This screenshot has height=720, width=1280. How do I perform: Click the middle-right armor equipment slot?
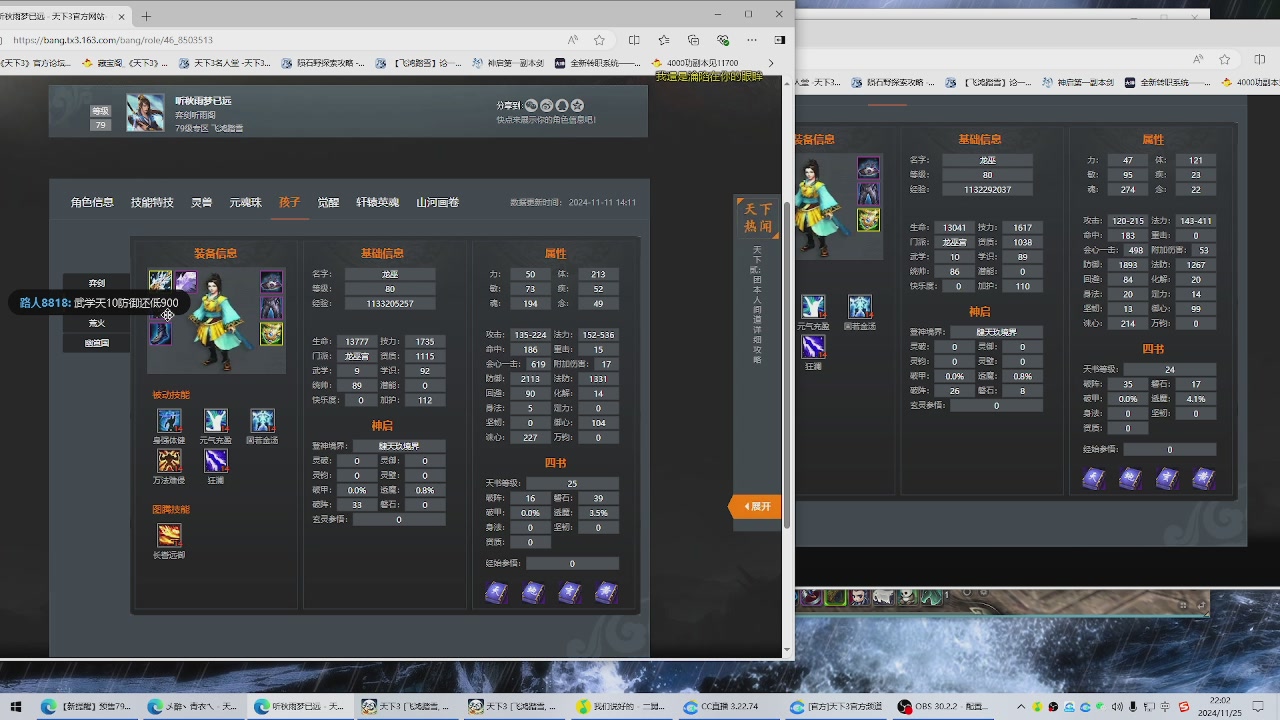(272, 307)
